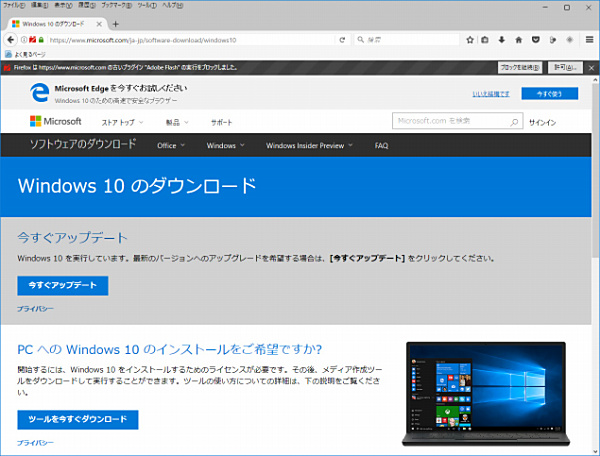Open a new tab with plus button
600x456 pixels.
(x=115, y=24)
